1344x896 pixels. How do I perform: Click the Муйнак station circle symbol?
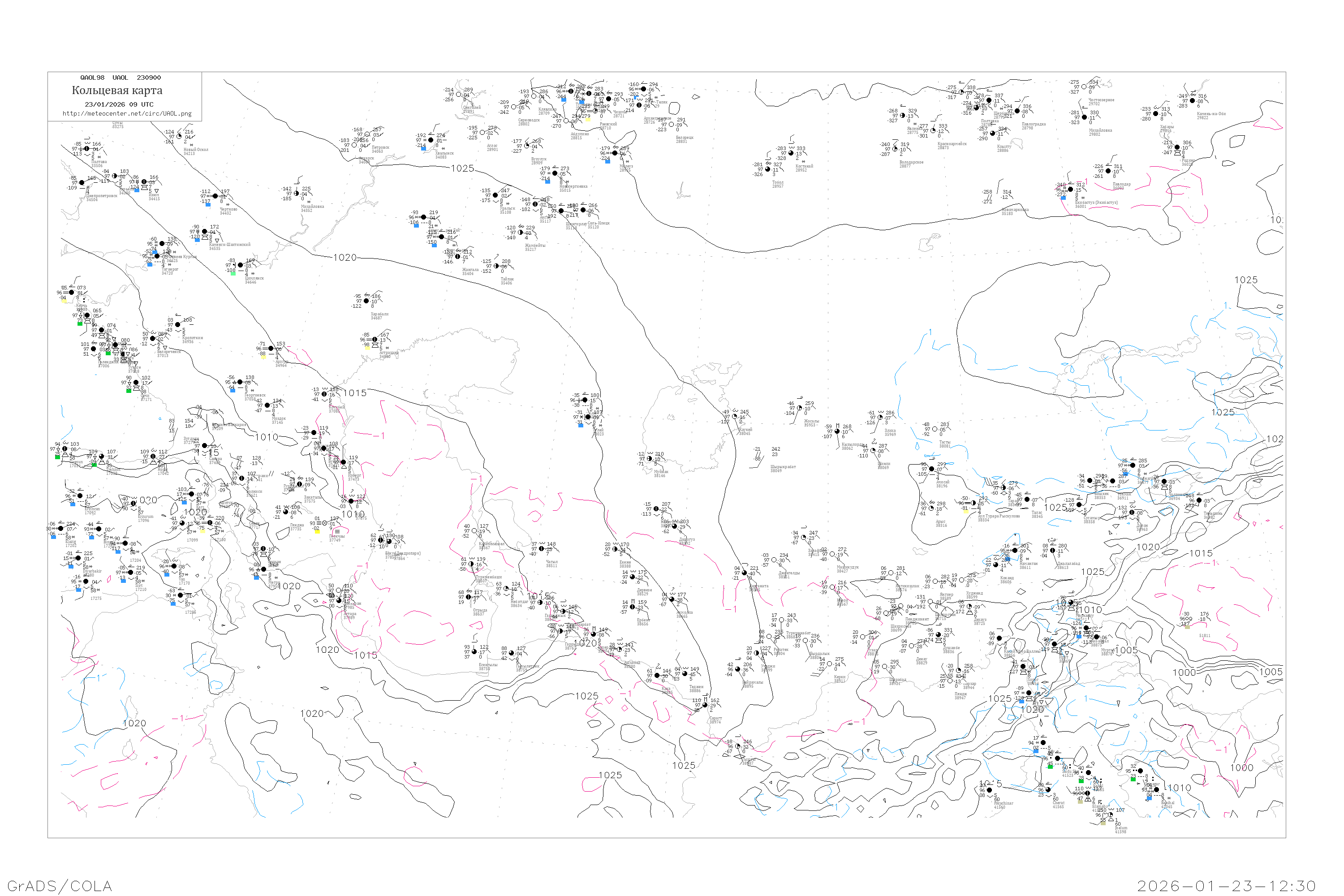click(x=649, y=458)
